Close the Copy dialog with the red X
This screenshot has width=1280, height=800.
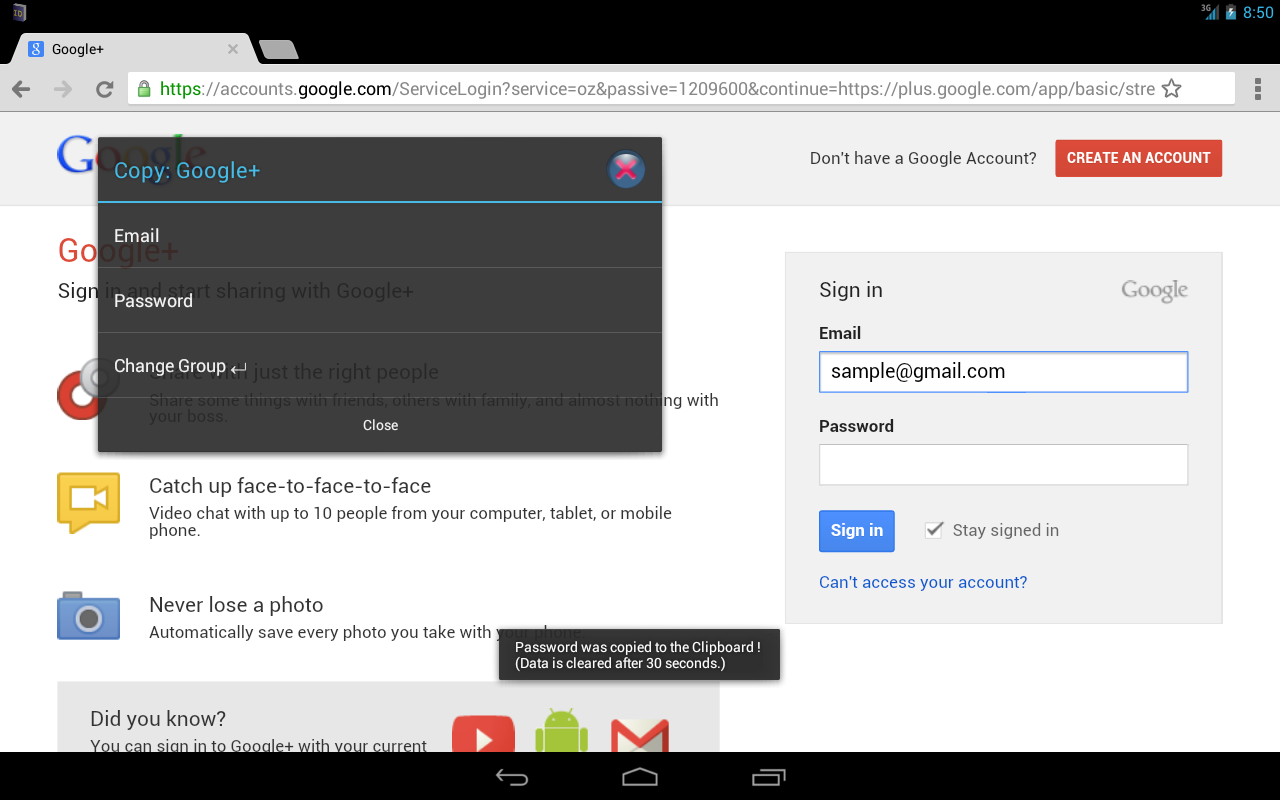(626, 169)
